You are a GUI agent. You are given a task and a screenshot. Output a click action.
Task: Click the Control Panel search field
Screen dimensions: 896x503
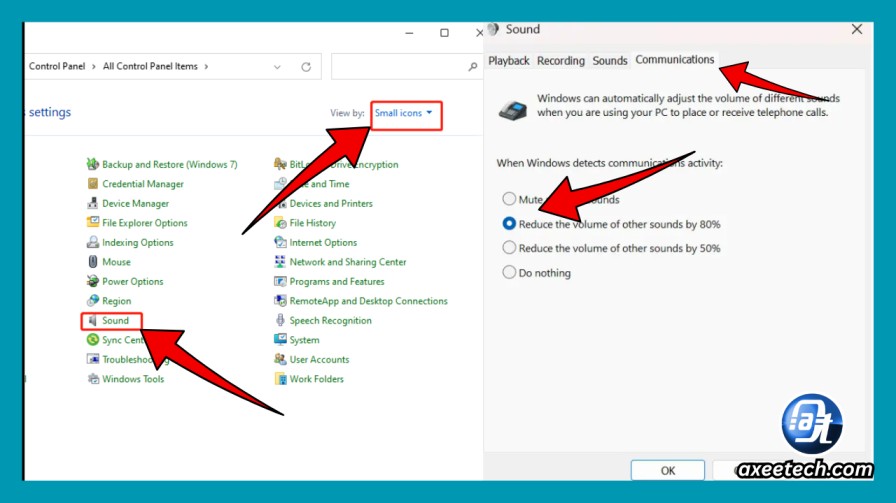406,67
